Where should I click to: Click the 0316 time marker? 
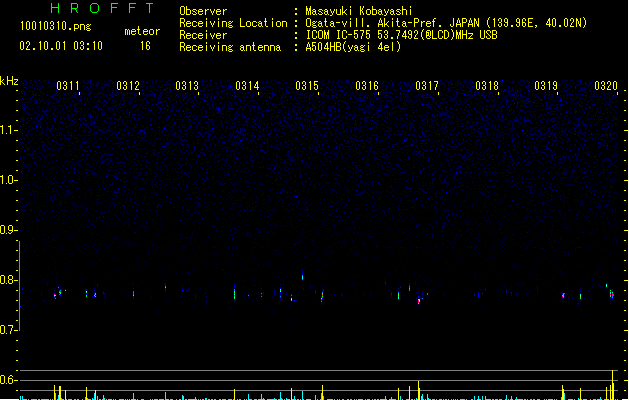point(367,86)
